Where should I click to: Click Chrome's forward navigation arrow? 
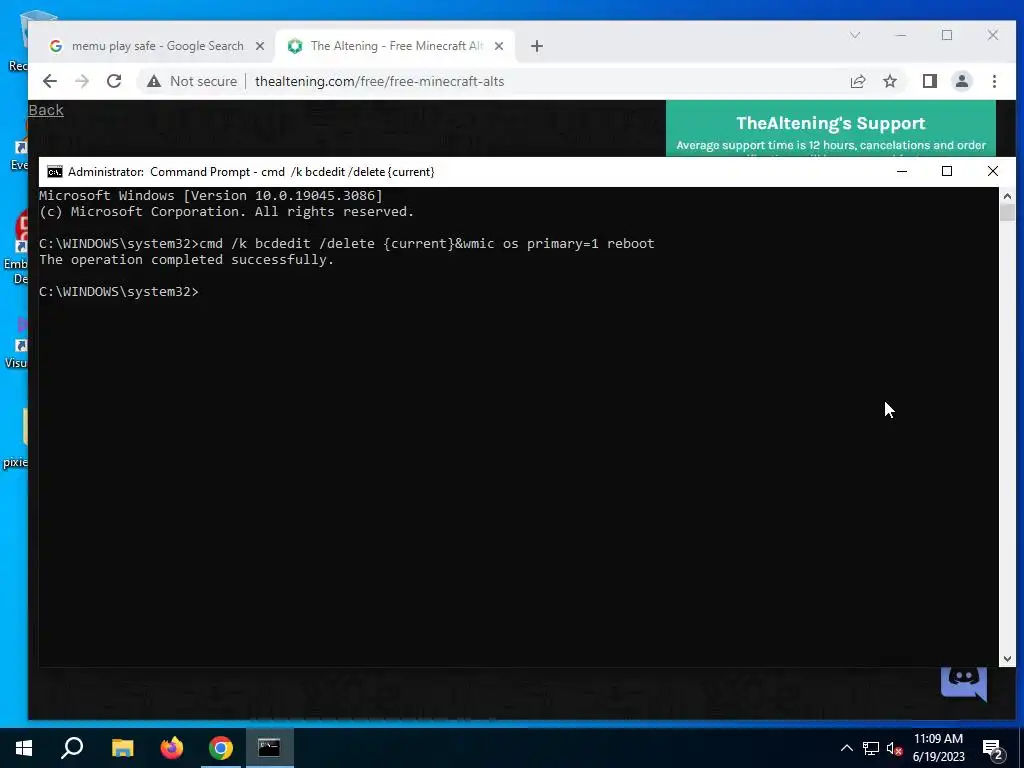(82, 81)
